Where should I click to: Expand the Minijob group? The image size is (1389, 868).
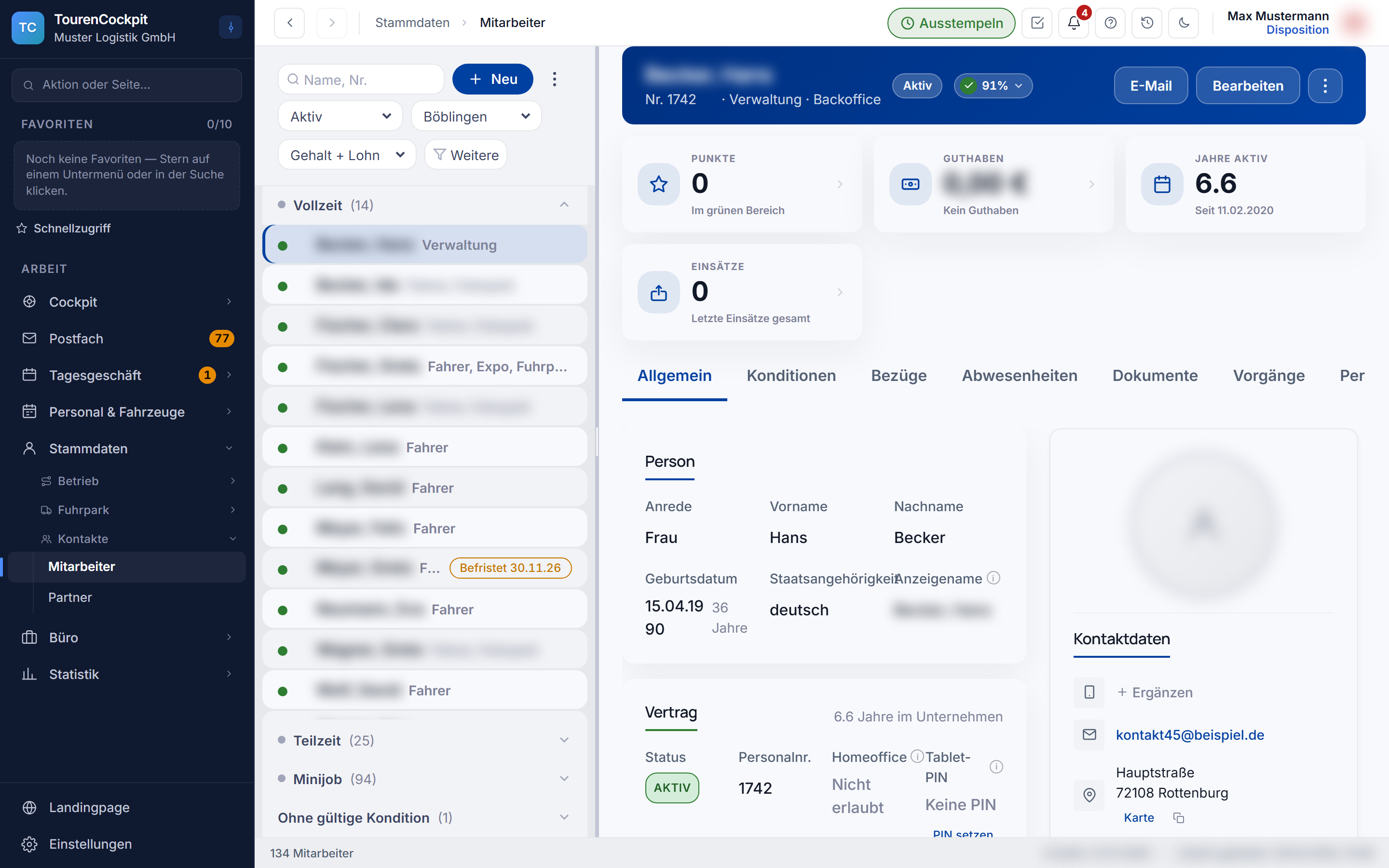click(x=425, y=779)
